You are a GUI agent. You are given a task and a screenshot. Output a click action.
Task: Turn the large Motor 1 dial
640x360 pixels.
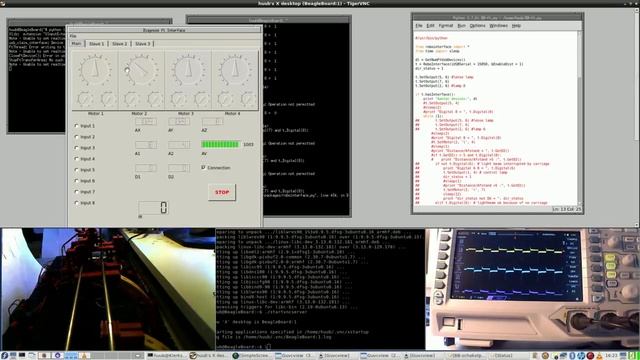point(95,69)
